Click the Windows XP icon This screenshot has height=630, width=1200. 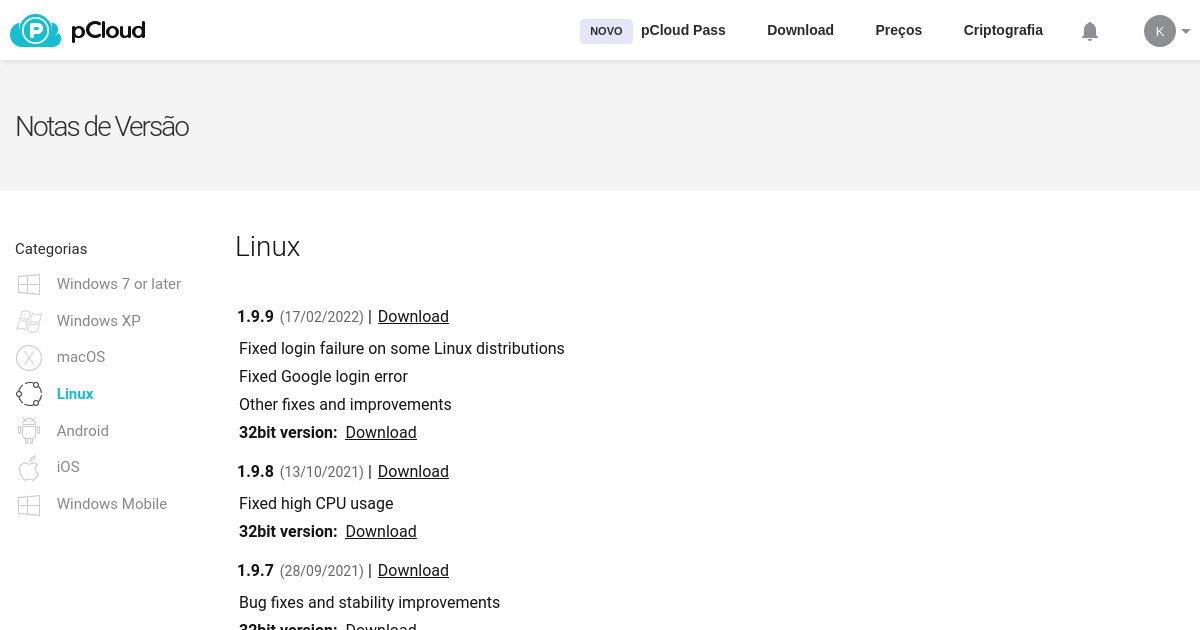(29, 321)
